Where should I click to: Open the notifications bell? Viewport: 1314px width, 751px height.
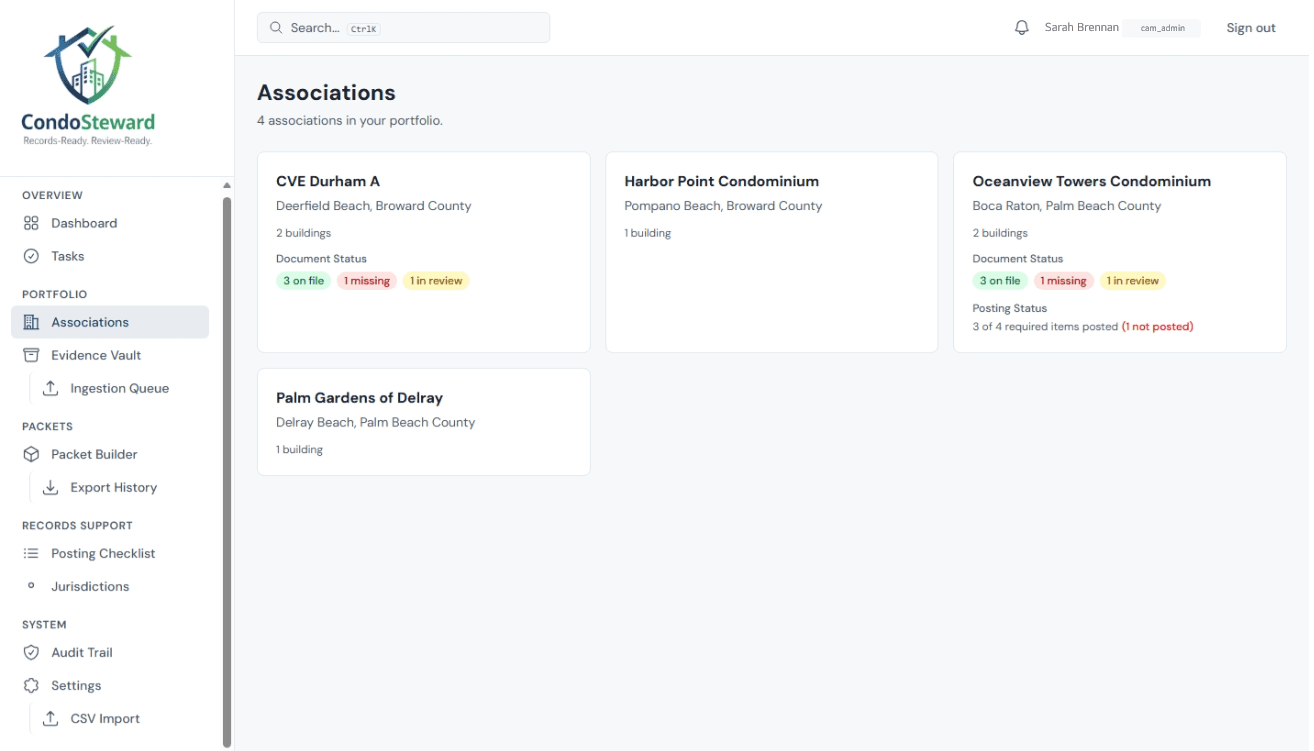coord(1021,27)
